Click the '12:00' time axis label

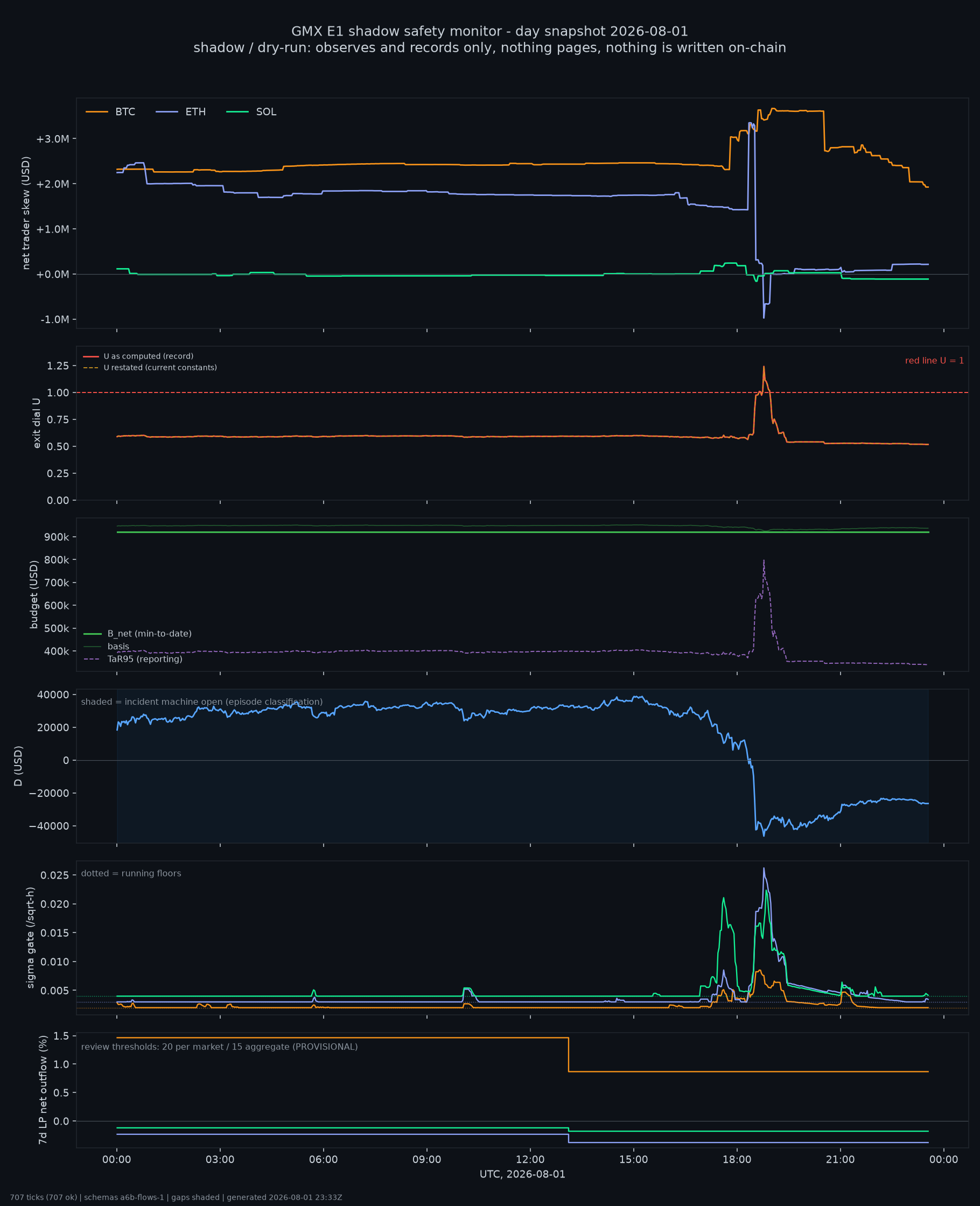[530, 1160]
